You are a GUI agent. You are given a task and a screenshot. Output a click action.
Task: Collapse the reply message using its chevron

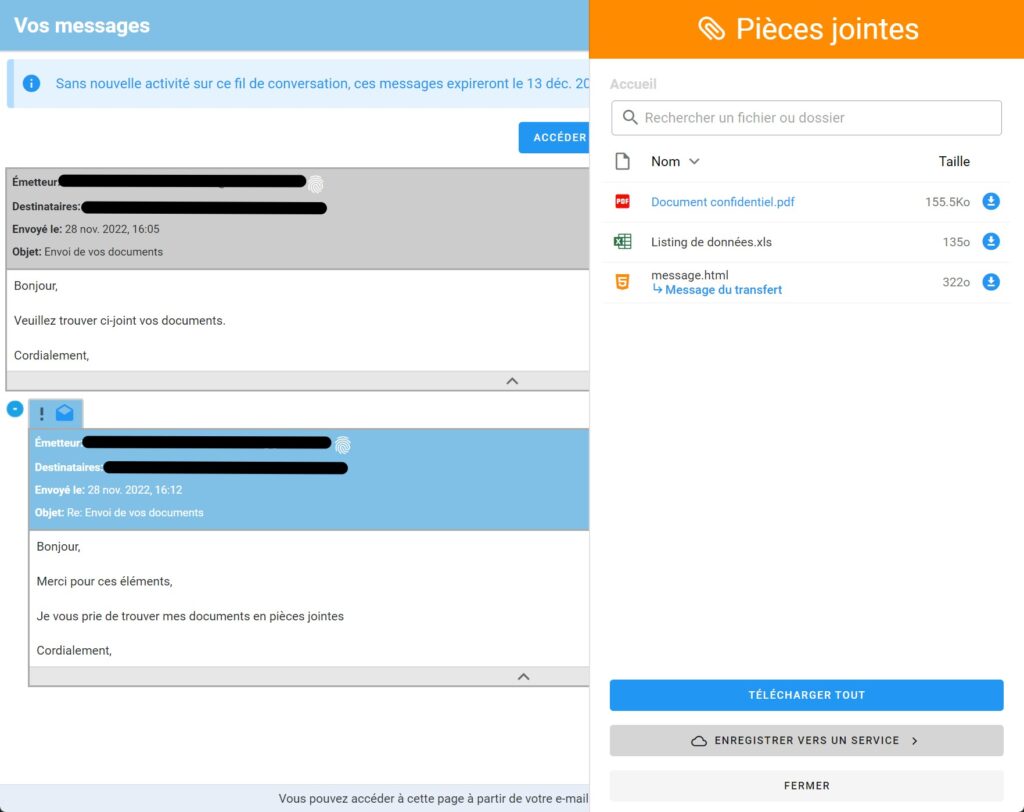tap(523, 676)
